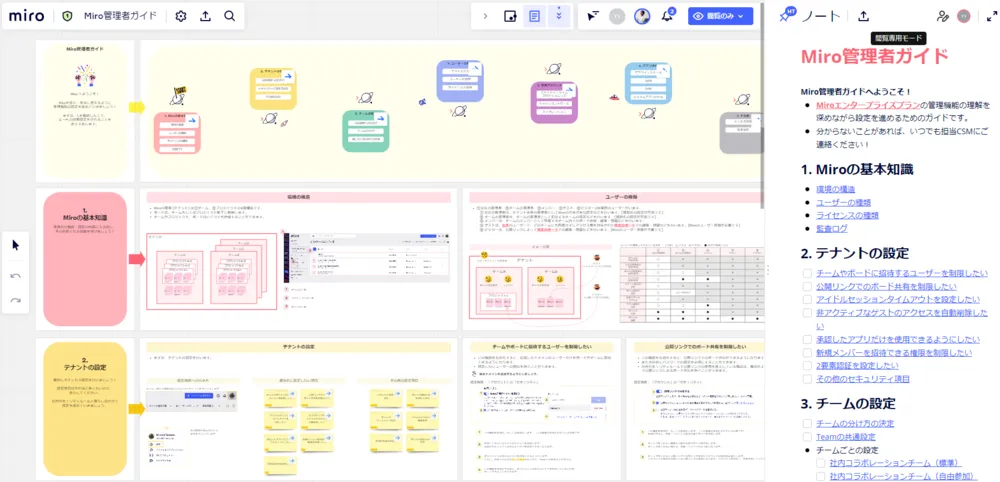
Task: Toggle the notes panel icon in toolbar
Action: click(535, 16)
